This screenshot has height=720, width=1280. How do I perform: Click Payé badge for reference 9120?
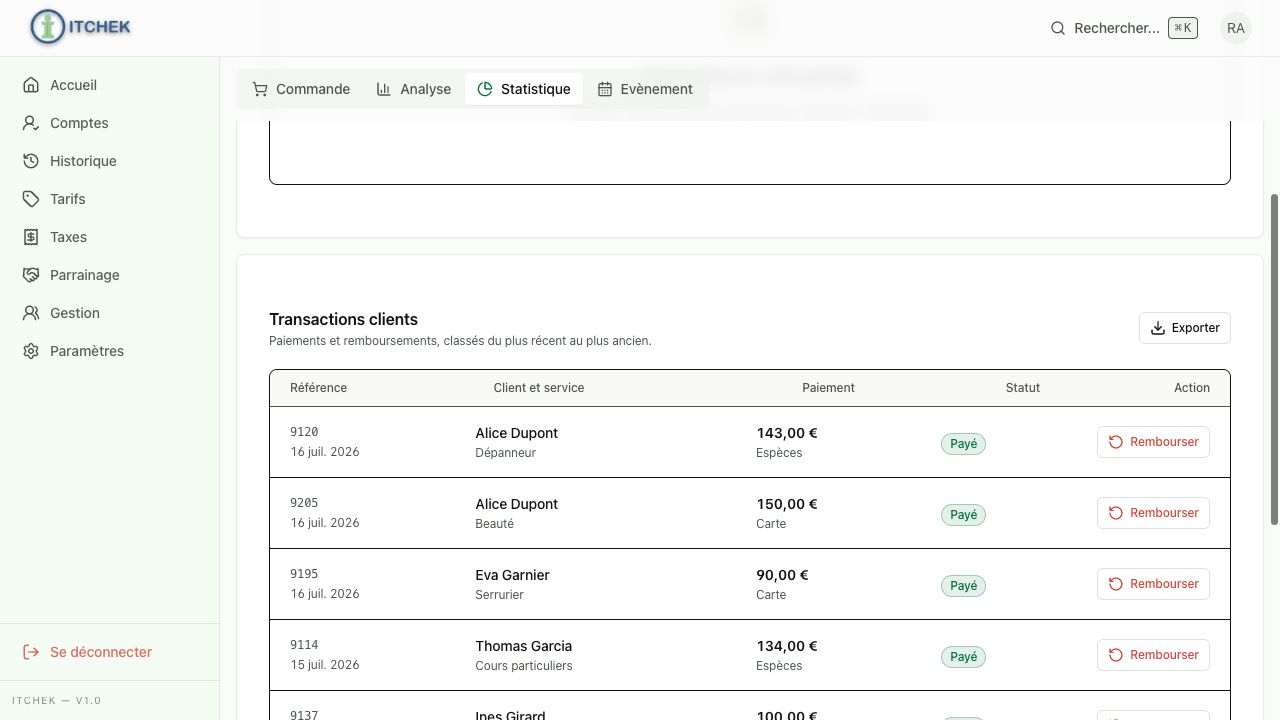tap(963, 444)
